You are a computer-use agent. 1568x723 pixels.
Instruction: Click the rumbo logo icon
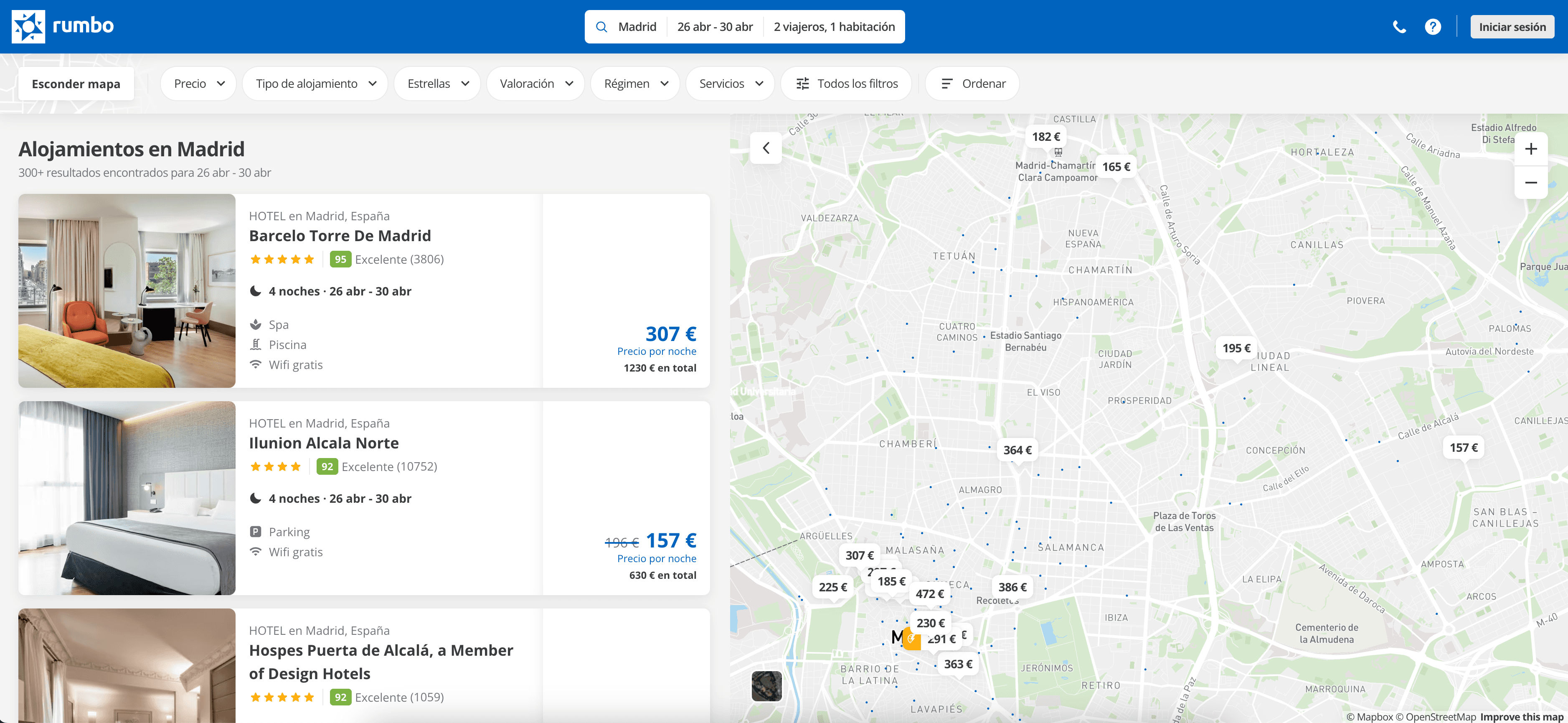[x=28, y=27]
